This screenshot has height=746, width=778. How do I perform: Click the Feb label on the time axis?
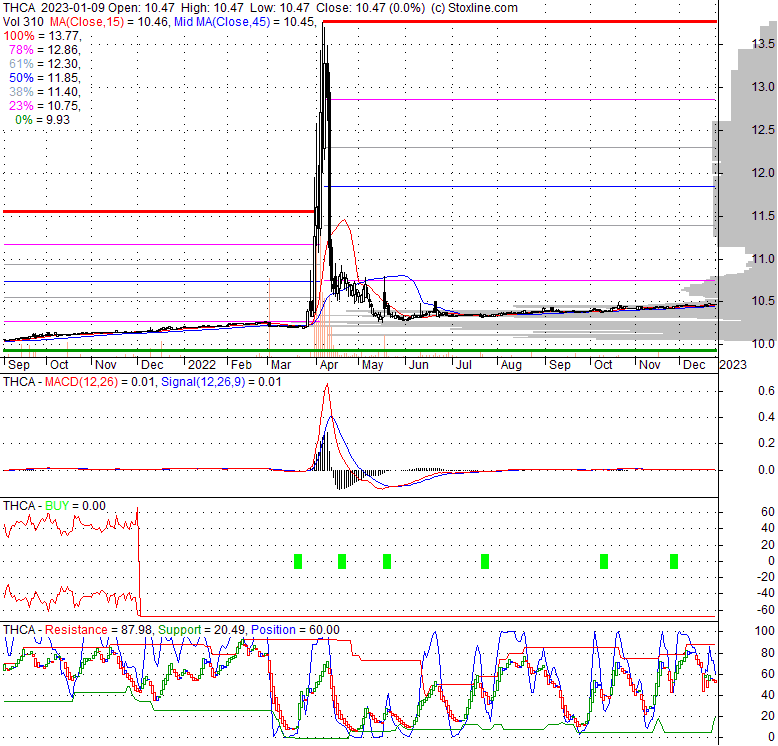pyautogui.click(x=242, y=365)
